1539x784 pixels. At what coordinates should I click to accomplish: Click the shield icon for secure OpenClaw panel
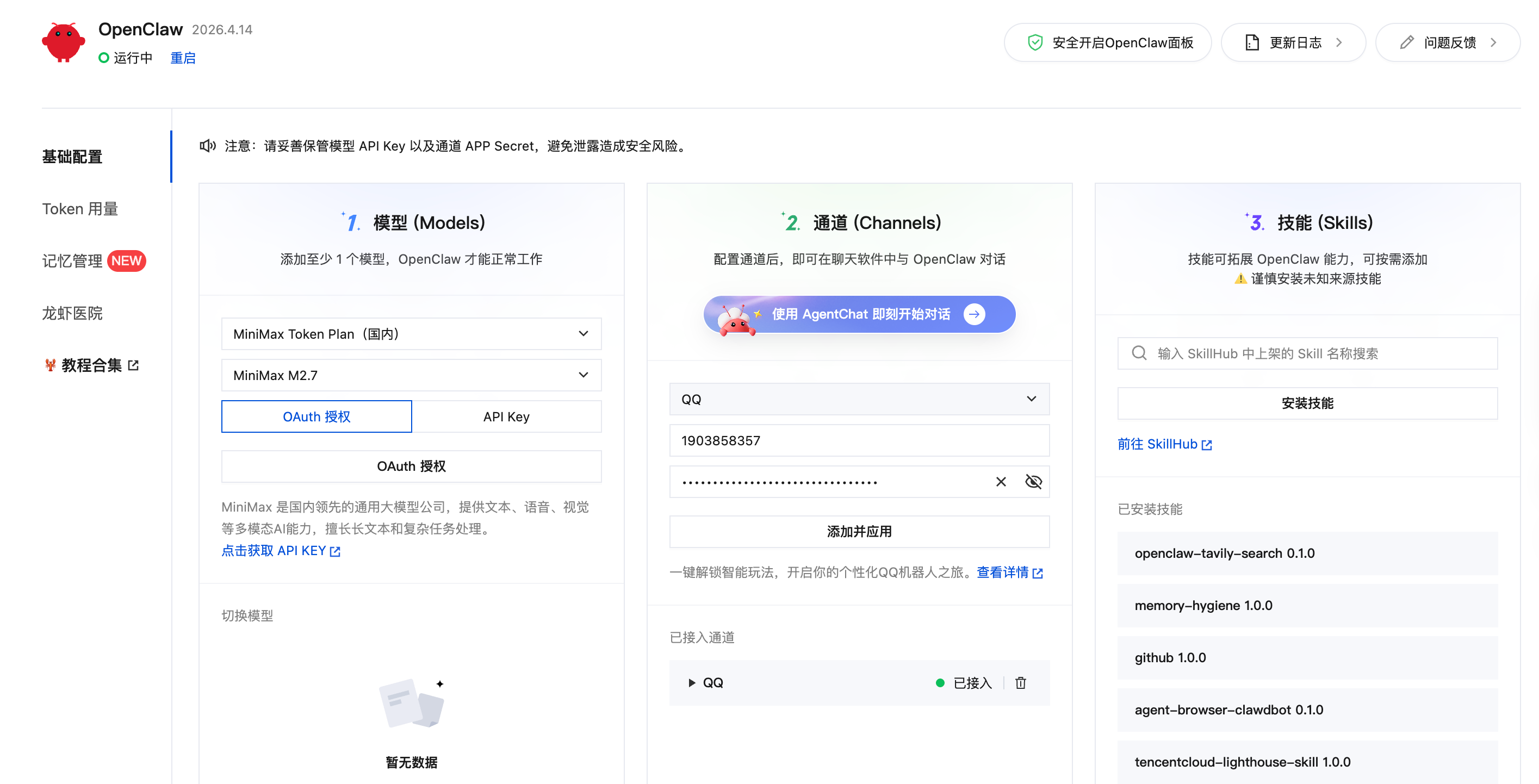(x=1035, y=42)
